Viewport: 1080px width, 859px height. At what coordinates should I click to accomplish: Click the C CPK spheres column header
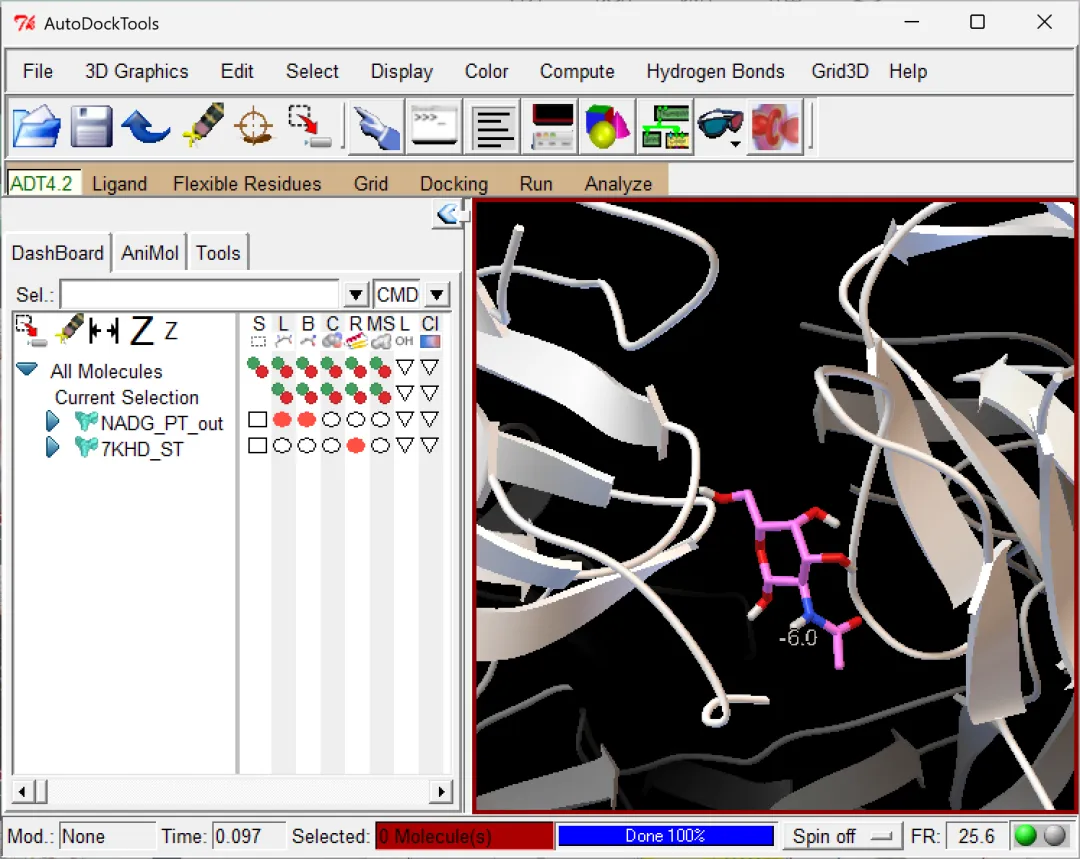tap(332, 331)
